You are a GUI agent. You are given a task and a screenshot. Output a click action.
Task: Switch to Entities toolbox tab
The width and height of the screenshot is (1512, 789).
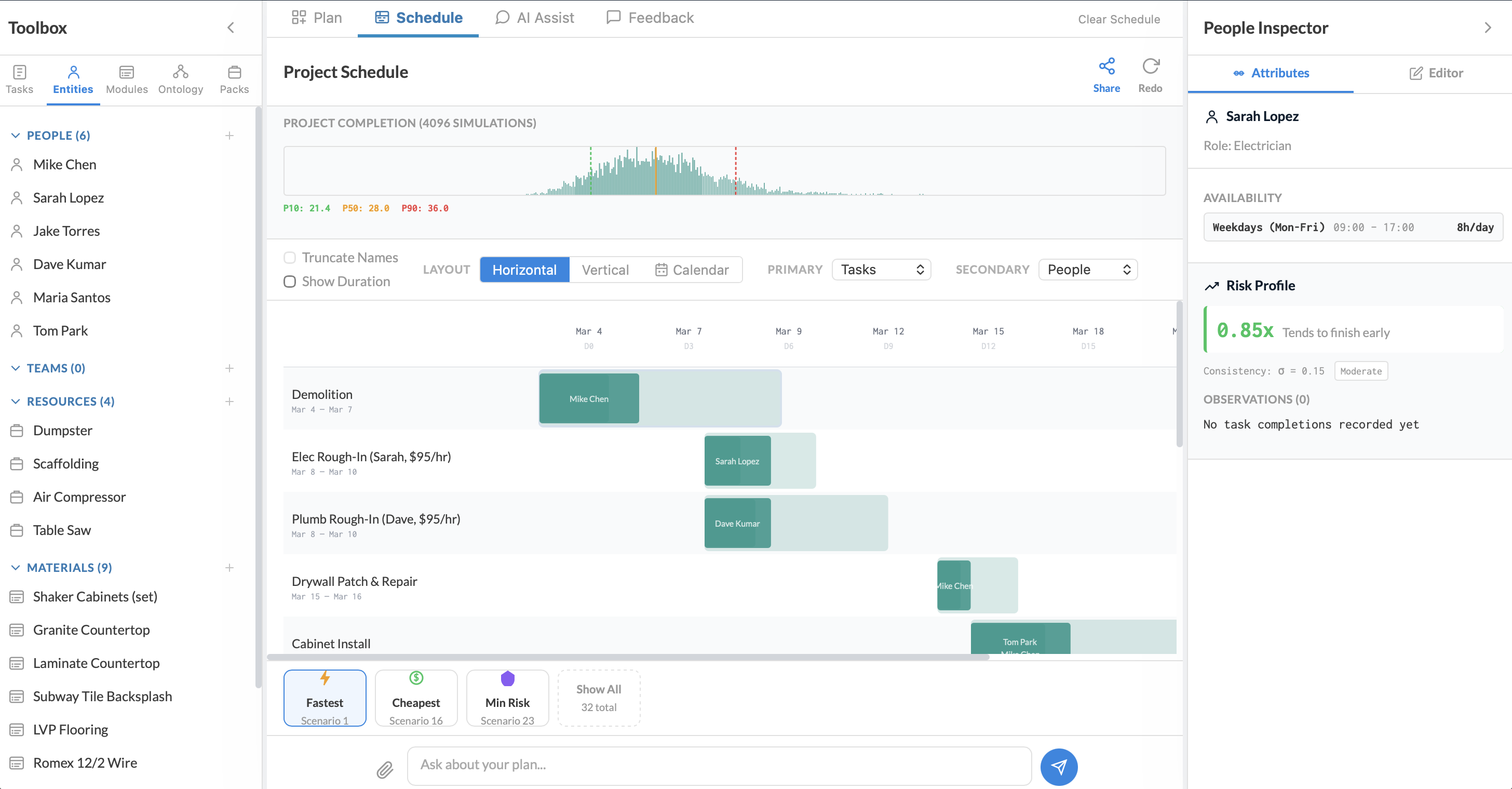pos(73,80)
